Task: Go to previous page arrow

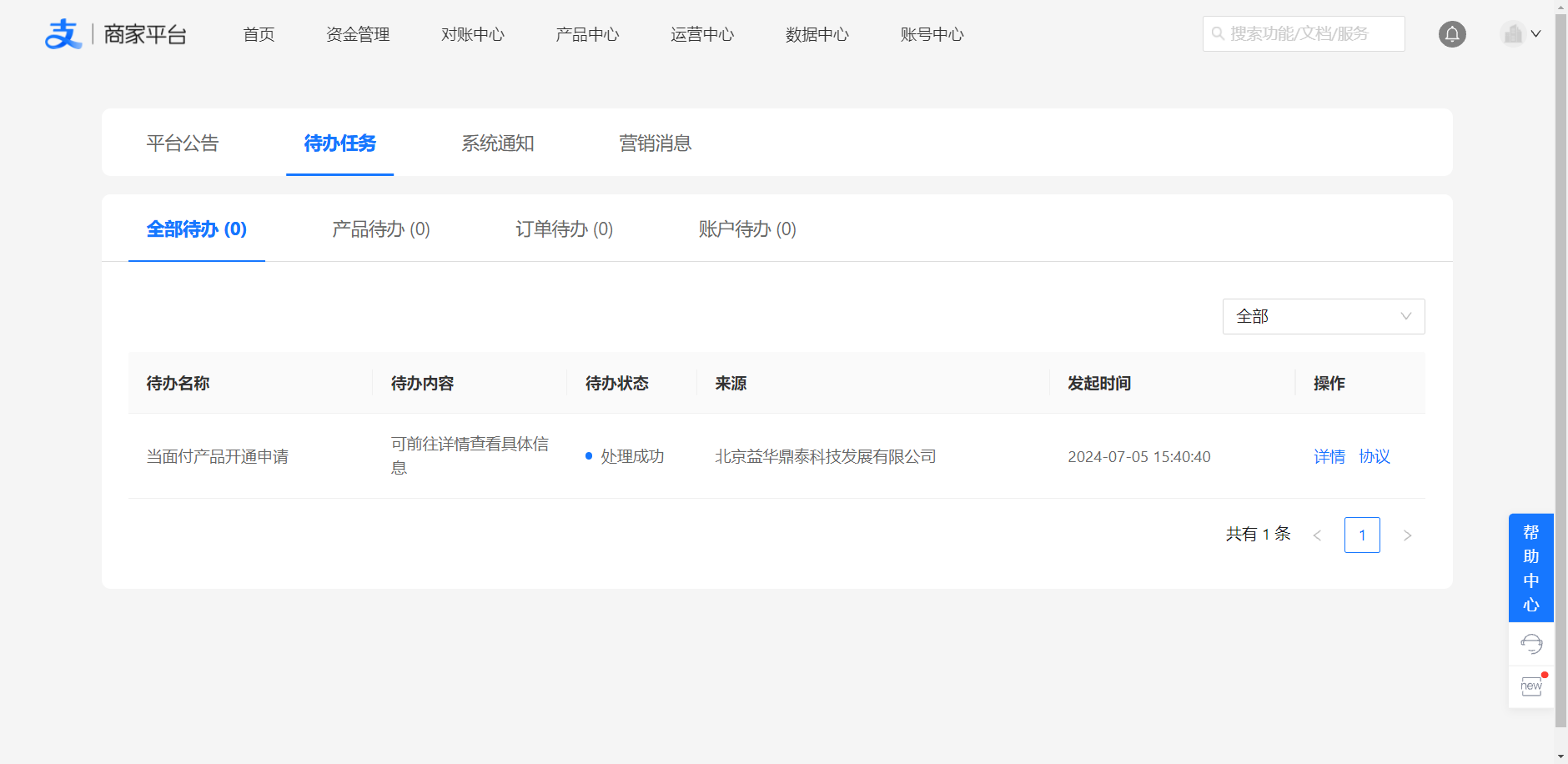Action: tap(1317, 535)
